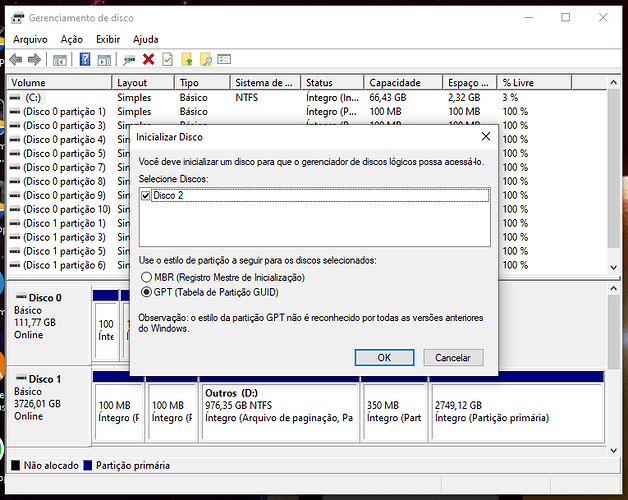Screen dimensions: 628x500
Task: Click the folder search toolbar icon
Action: coord(205,59)
